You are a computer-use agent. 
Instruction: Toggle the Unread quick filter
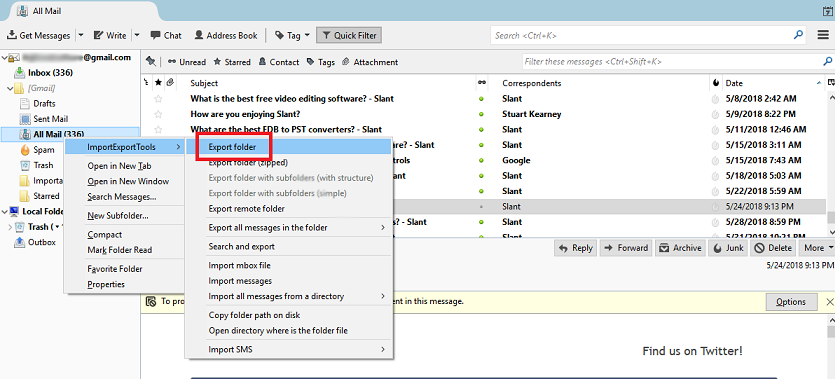coord(187,62)
